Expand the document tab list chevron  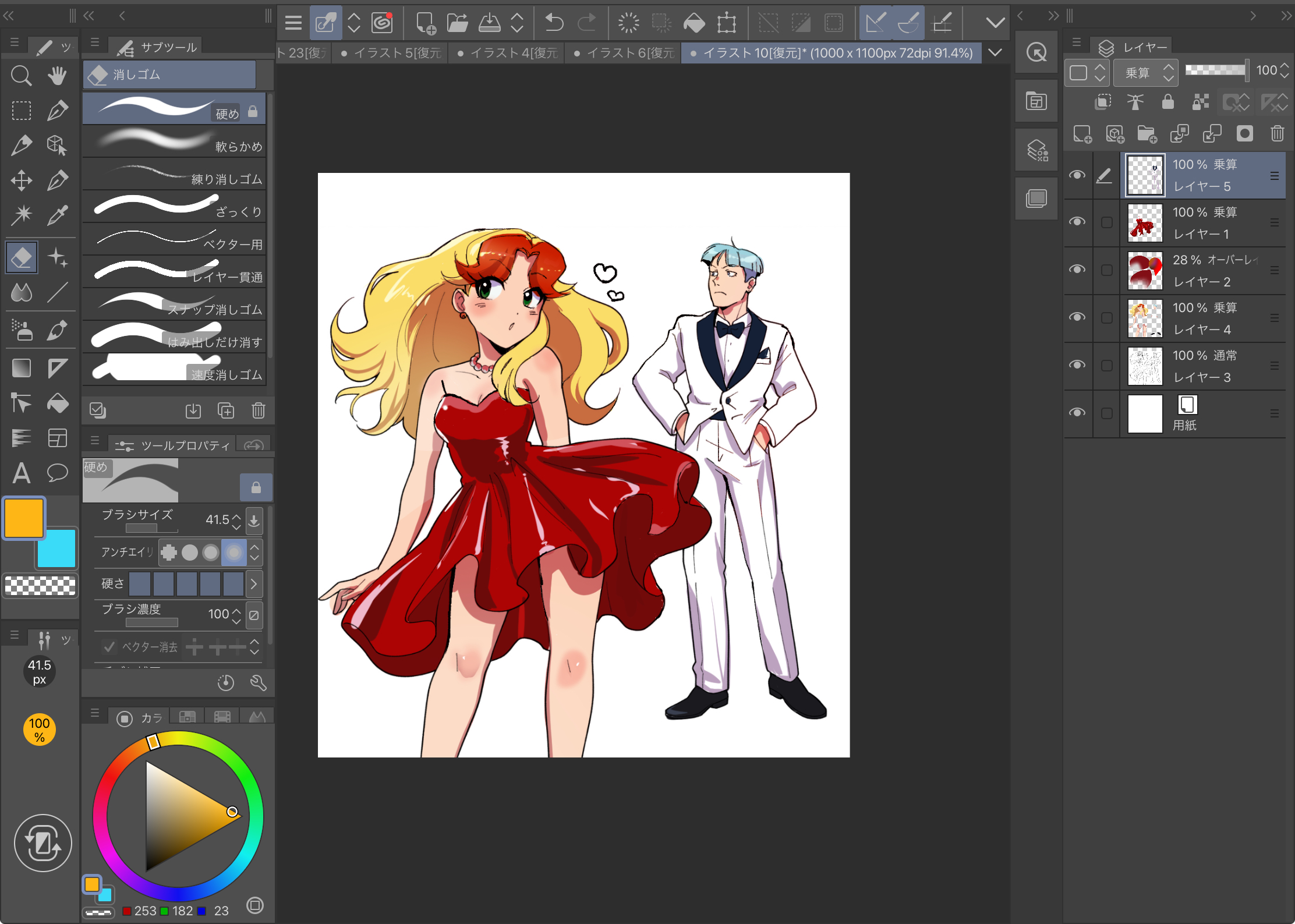click(x=995, y=52)
